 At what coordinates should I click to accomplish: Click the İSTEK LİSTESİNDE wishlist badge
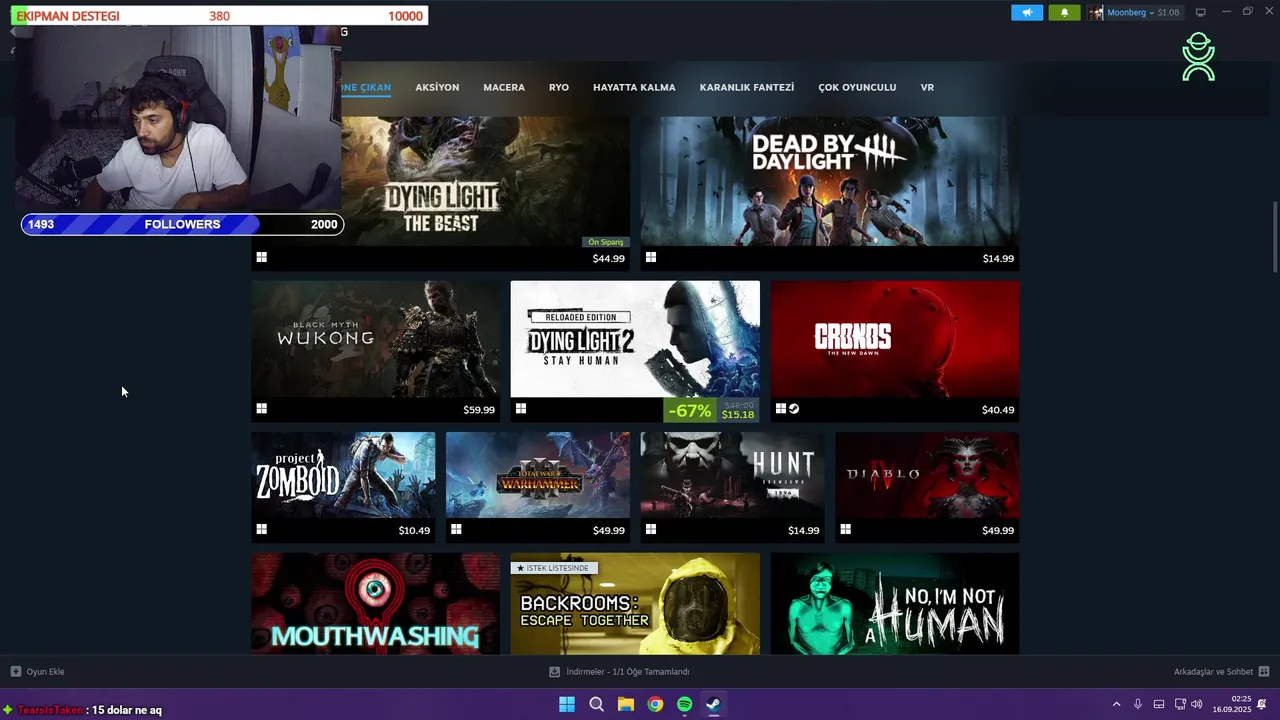click(554, 568)
